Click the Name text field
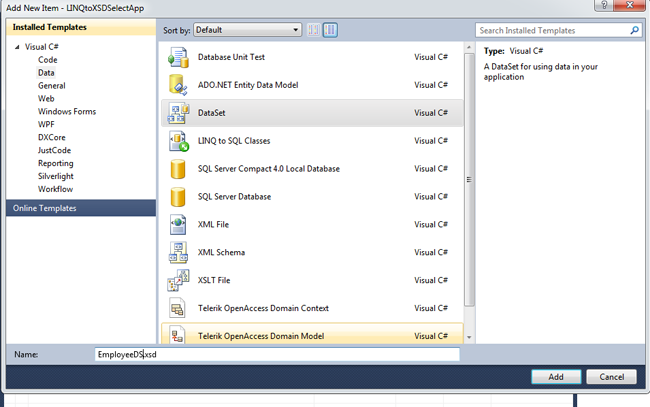This screenshot has height=407, width=650. tap(277, 354)
